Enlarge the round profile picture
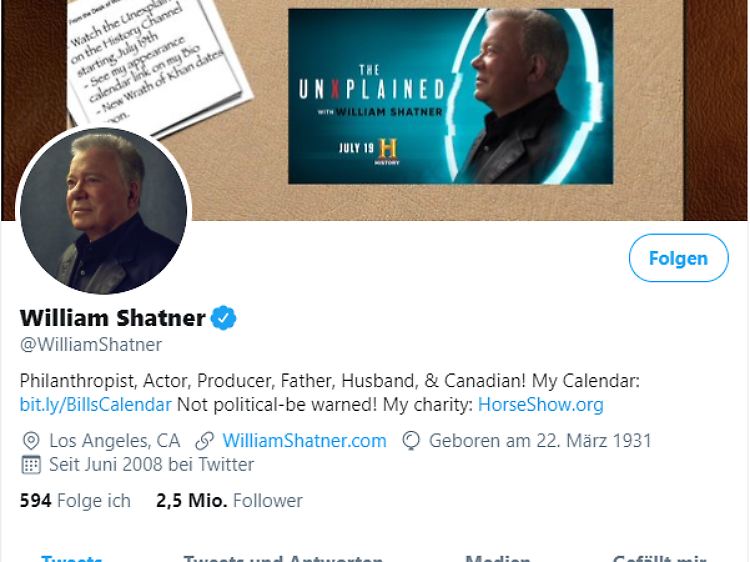 point(103,211)
